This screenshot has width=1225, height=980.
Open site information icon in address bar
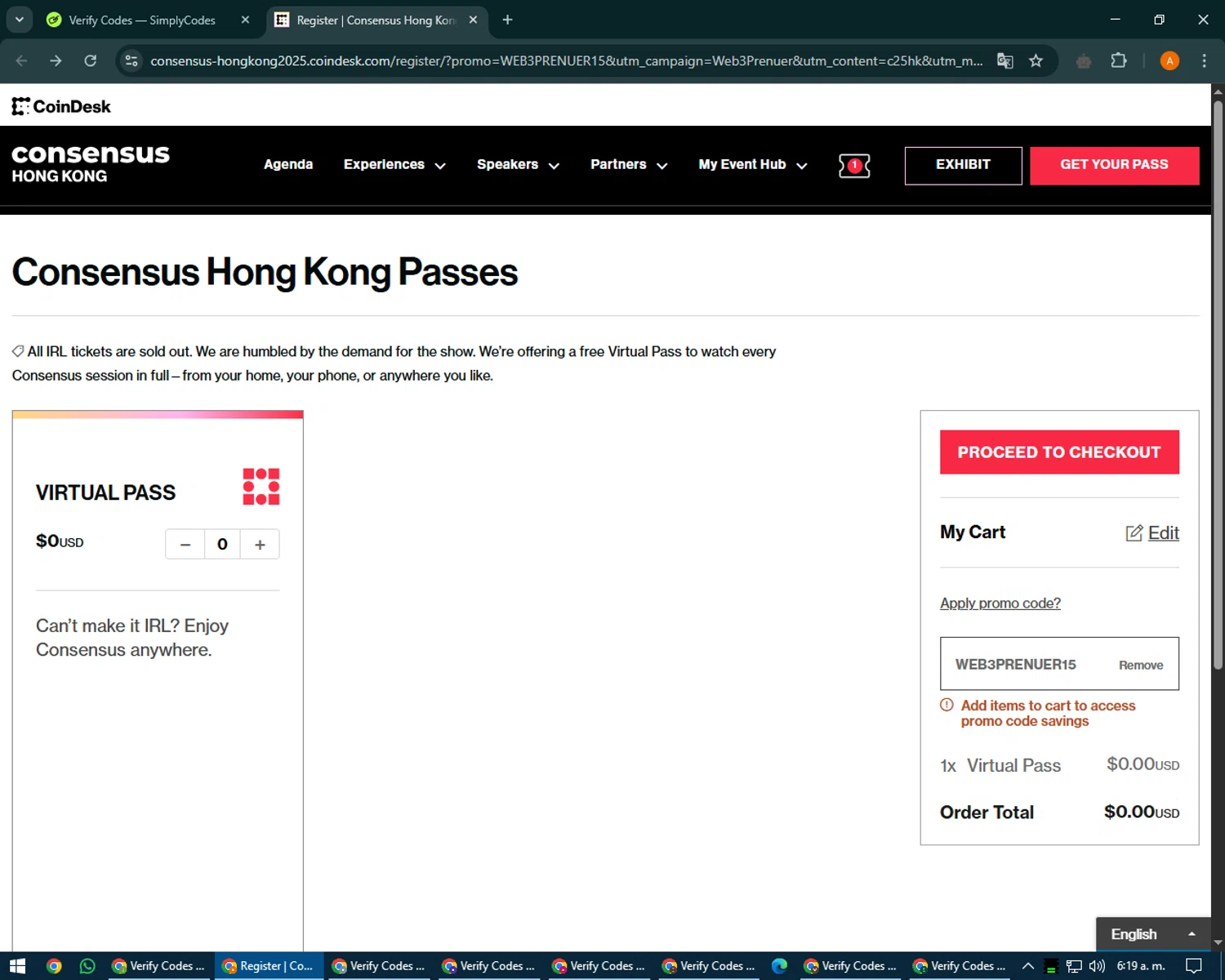(131, 60)
